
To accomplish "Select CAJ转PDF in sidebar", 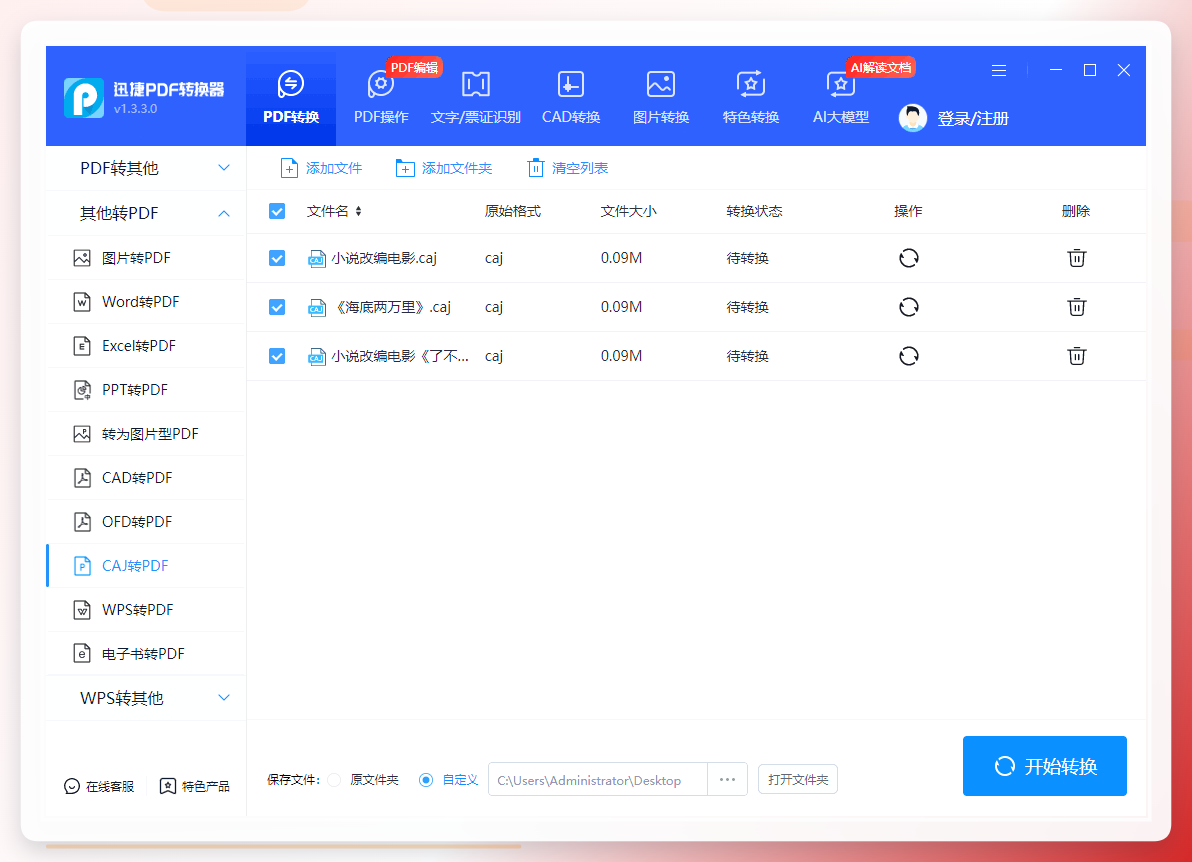I will click(146, 566).
